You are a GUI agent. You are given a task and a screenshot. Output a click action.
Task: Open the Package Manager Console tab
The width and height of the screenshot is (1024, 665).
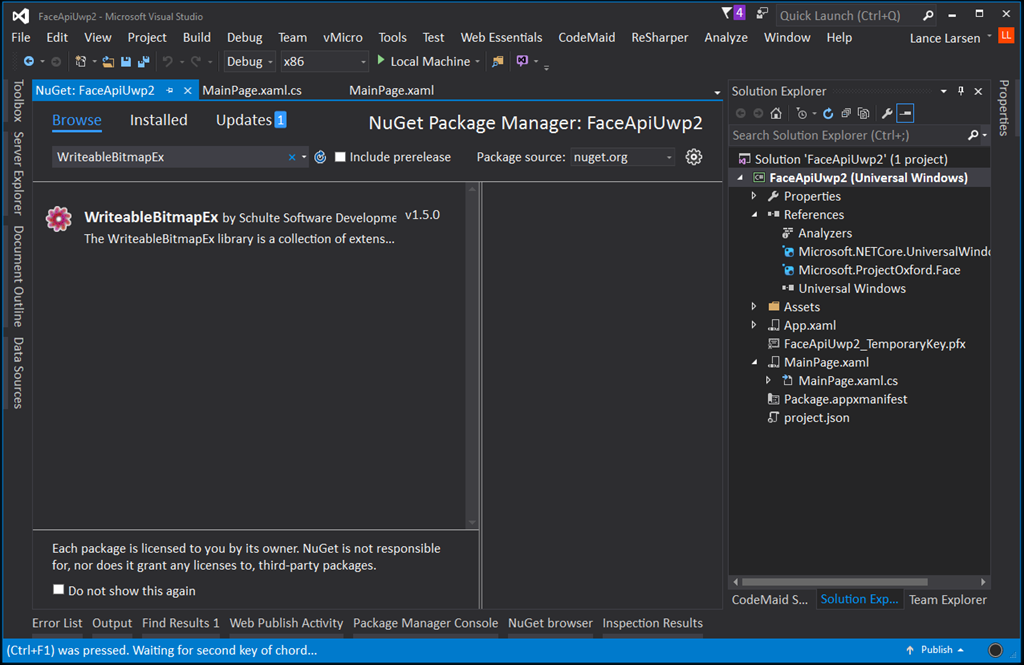[x=425, y=623]
